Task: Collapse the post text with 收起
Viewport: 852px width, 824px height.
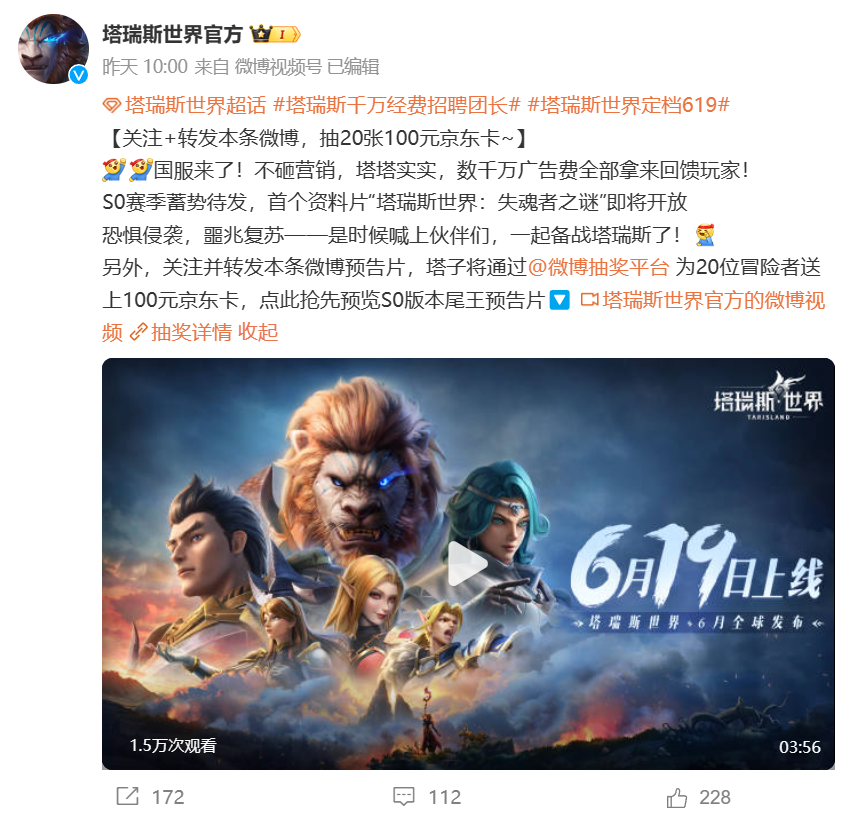Action: pos(258,332)
